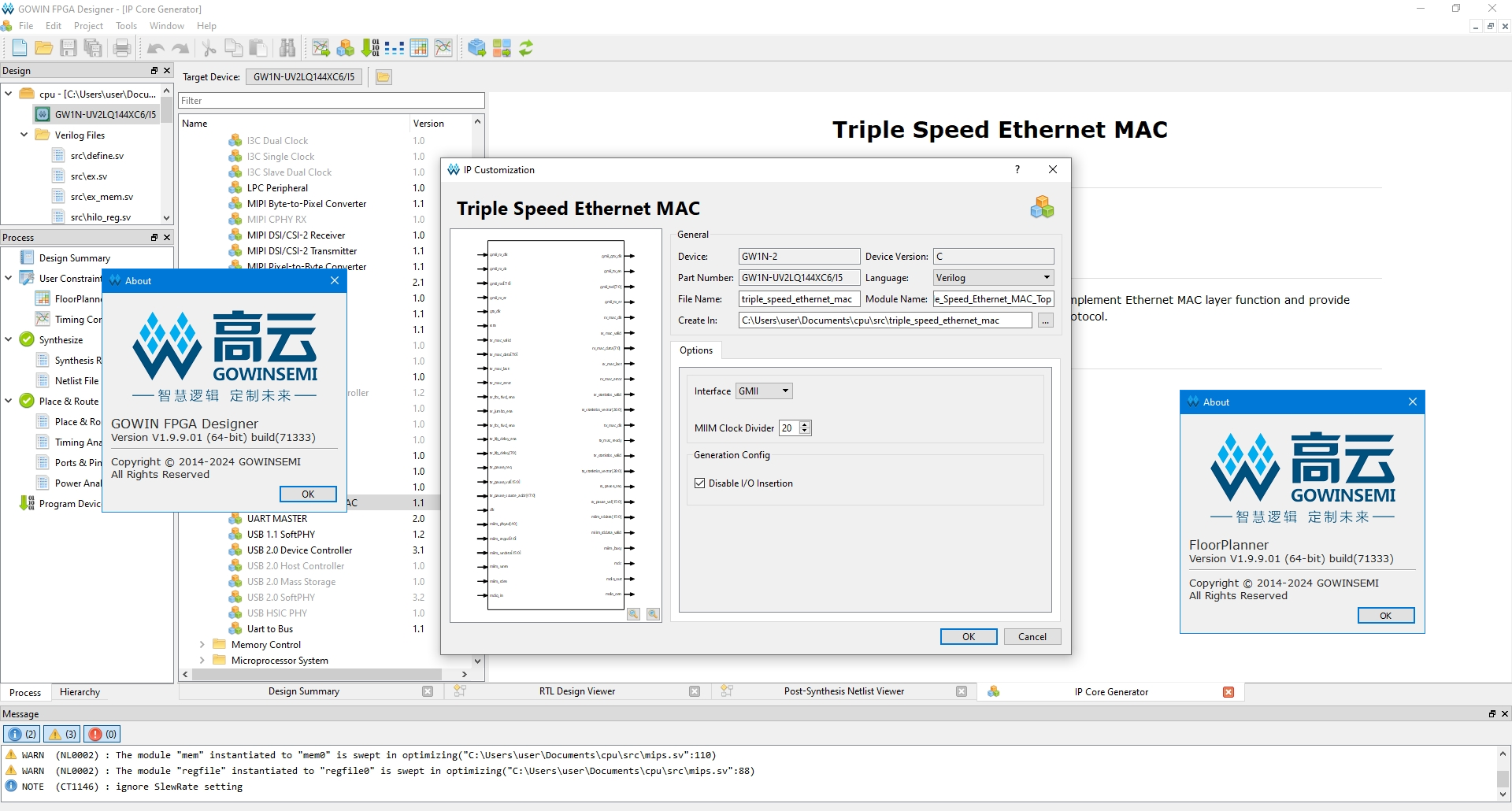This screenshot has width=1512, height=811.
Task: Launch Programmer download arrow icon
Action: pos(370,48)
